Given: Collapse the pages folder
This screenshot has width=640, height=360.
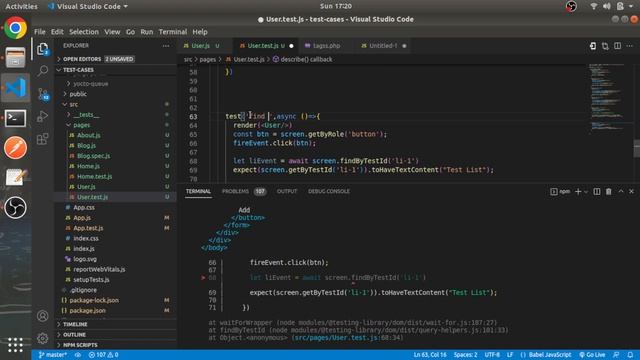Looking at the screenshot, I should pos(82,125).
